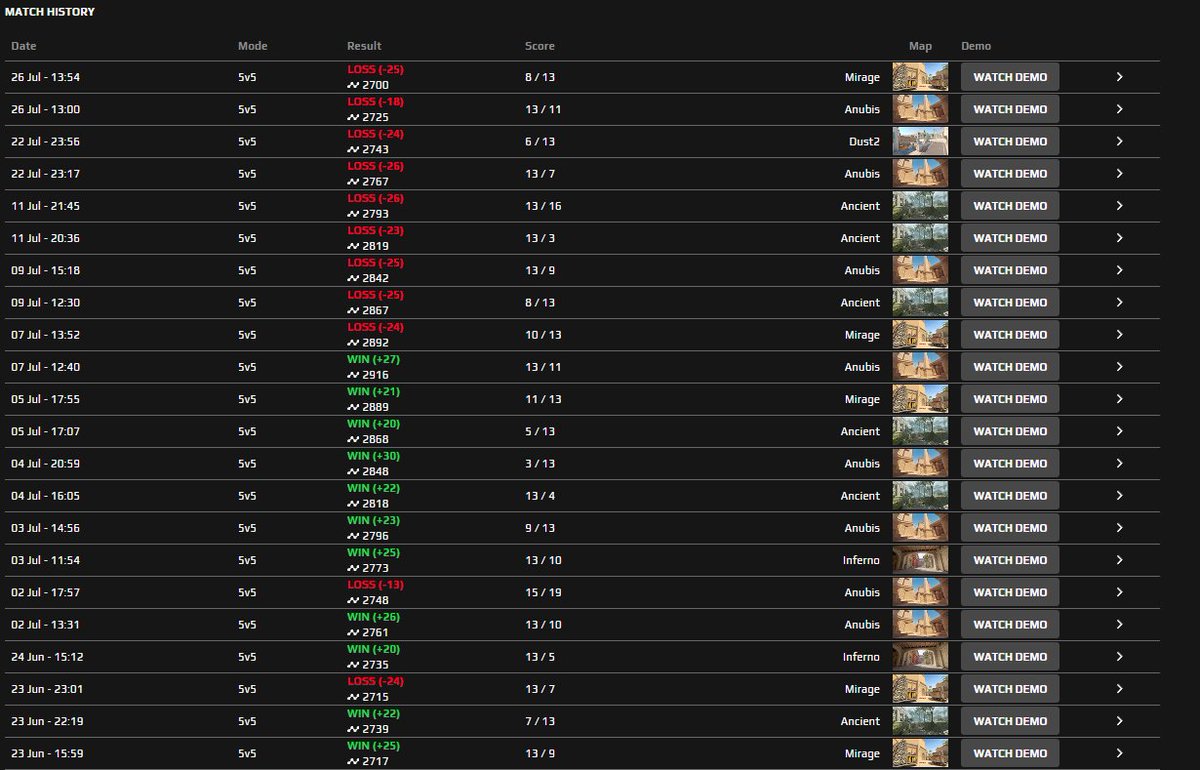
Task: Click the 13 / 16 score cell
Action: [x=543, y=206]
